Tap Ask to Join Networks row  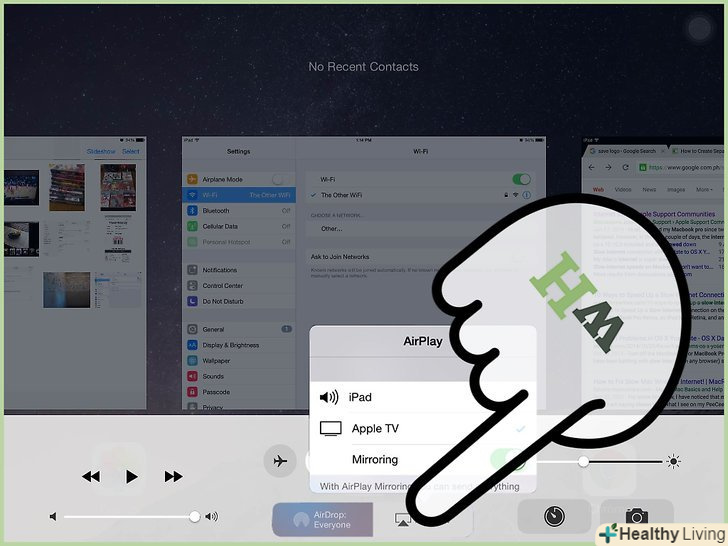click(421, 257)
